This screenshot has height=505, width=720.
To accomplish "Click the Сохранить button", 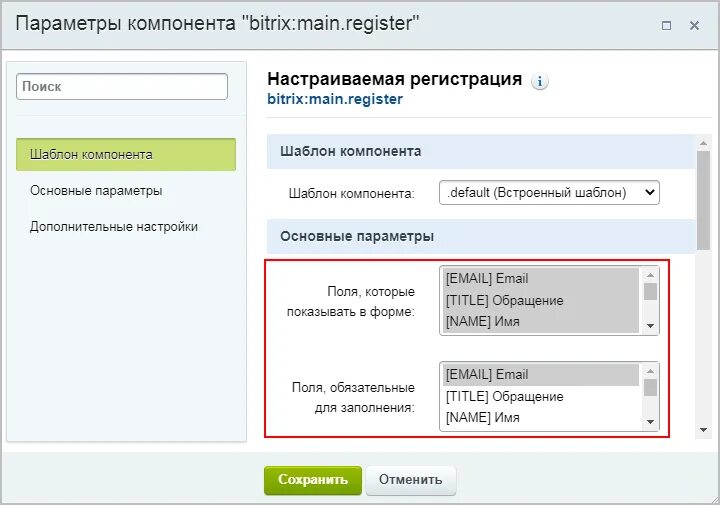I will (313, 480).
